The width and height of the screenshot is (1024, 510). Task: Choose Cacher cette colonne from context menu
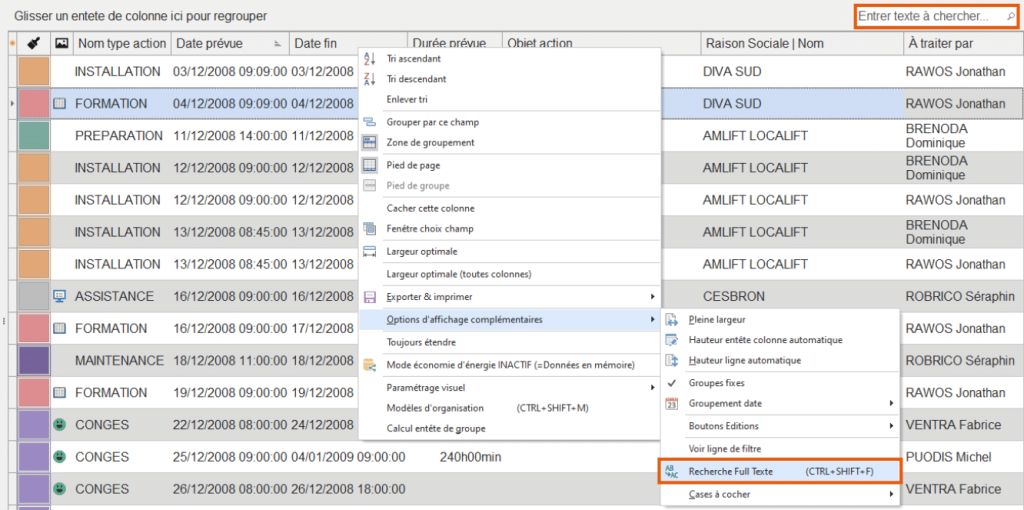point(430,208)
